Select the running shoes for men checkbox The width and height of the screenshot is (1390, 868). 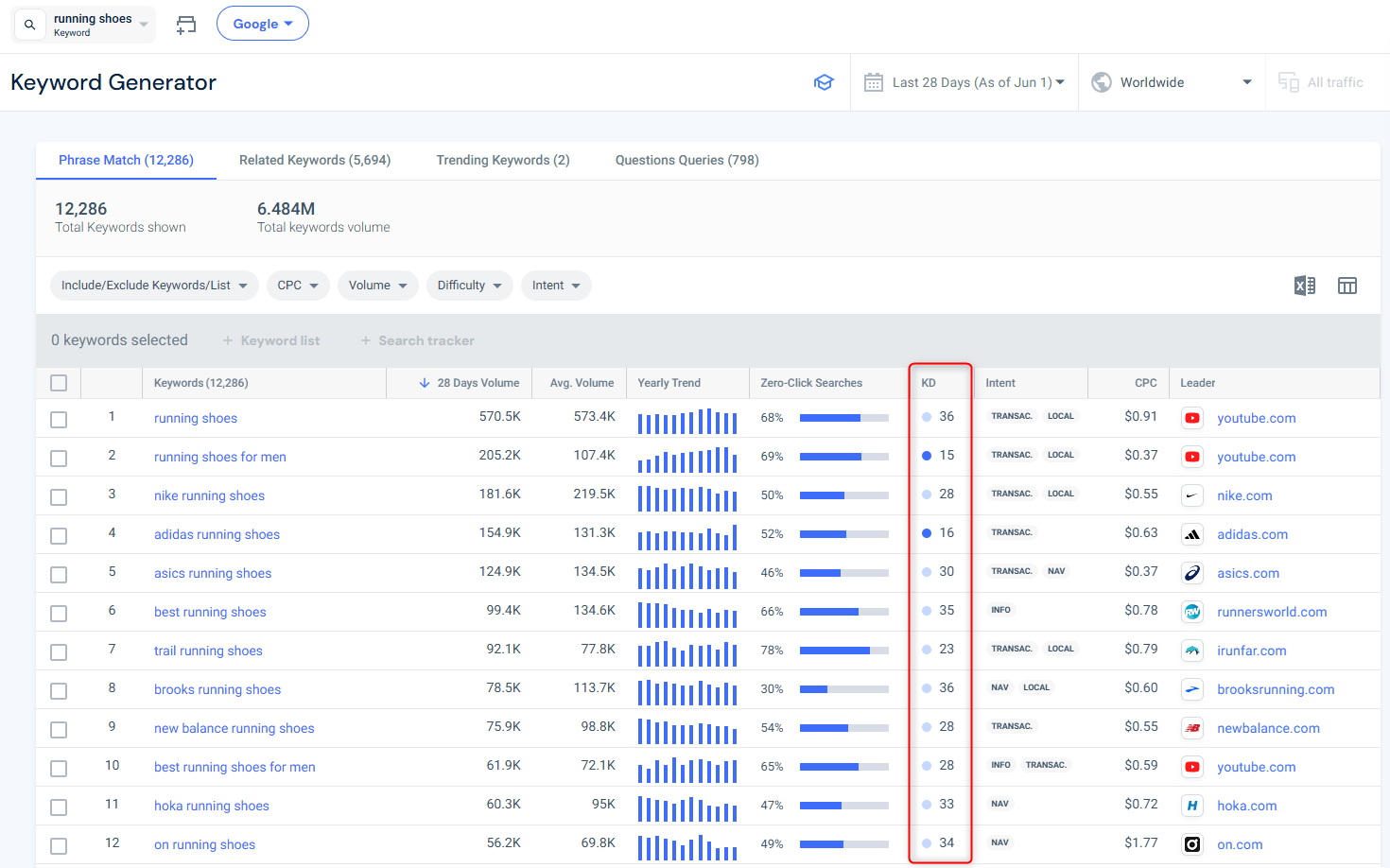59,458
